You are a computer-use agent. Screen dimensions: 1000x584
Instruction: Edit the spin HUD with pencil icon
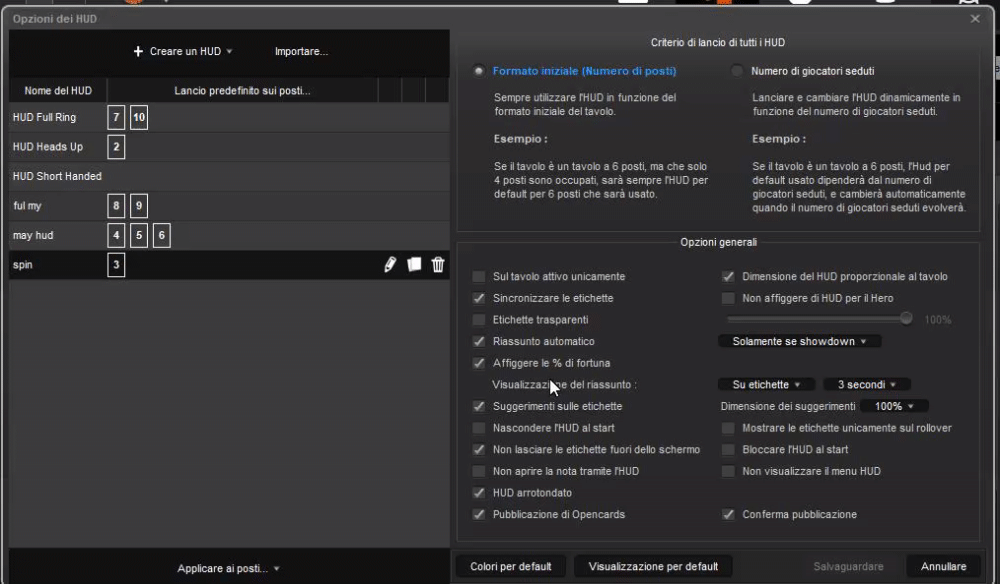(390, 265)
